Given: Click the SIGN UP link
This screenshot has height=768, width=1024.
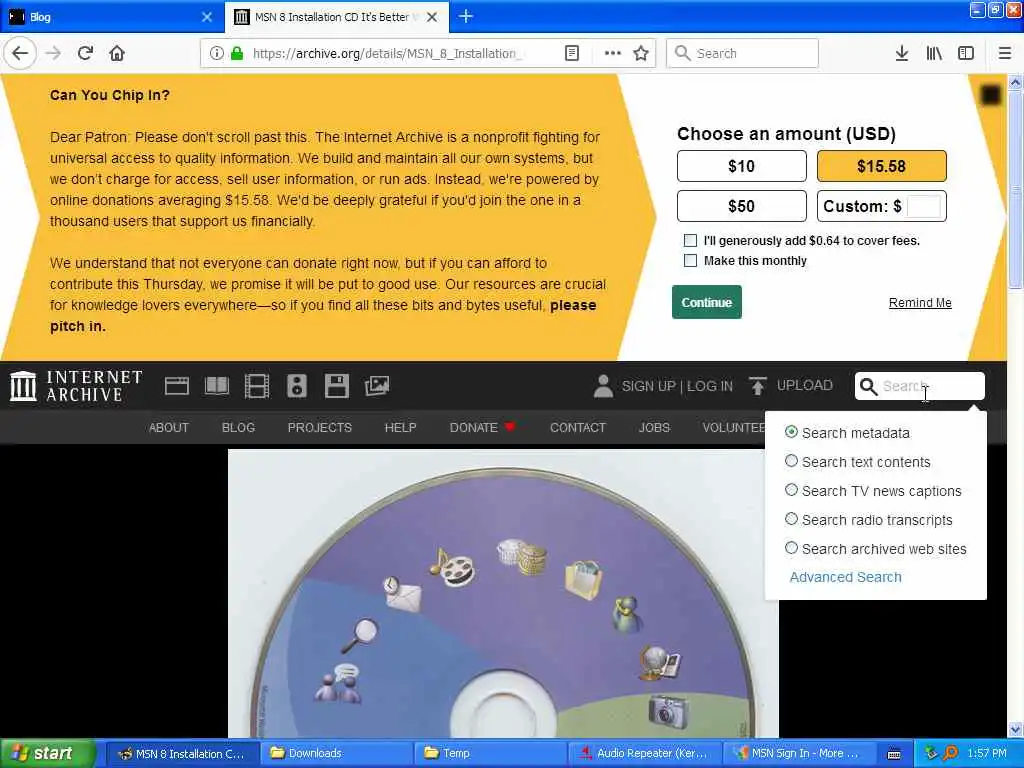Looking at the screenshot, I should pos(648,386).
